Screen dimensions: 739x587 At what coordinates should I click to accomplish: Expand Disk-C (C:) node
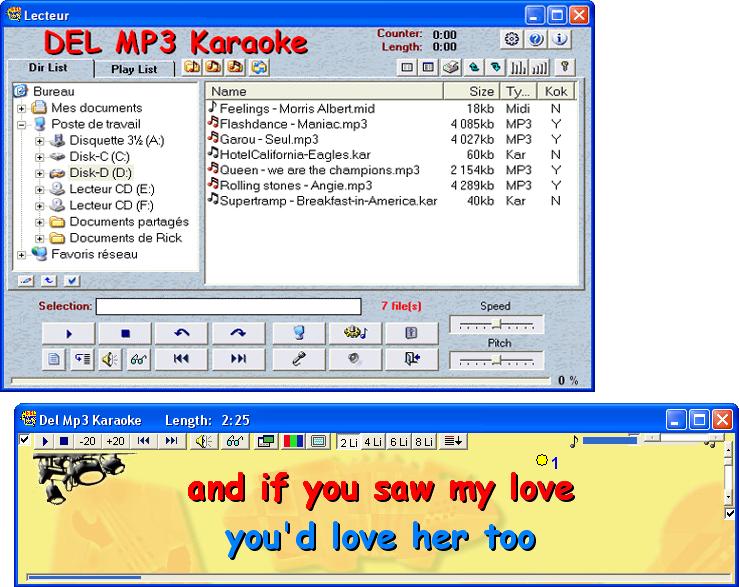pyautogui.click(x=40, y=157)
